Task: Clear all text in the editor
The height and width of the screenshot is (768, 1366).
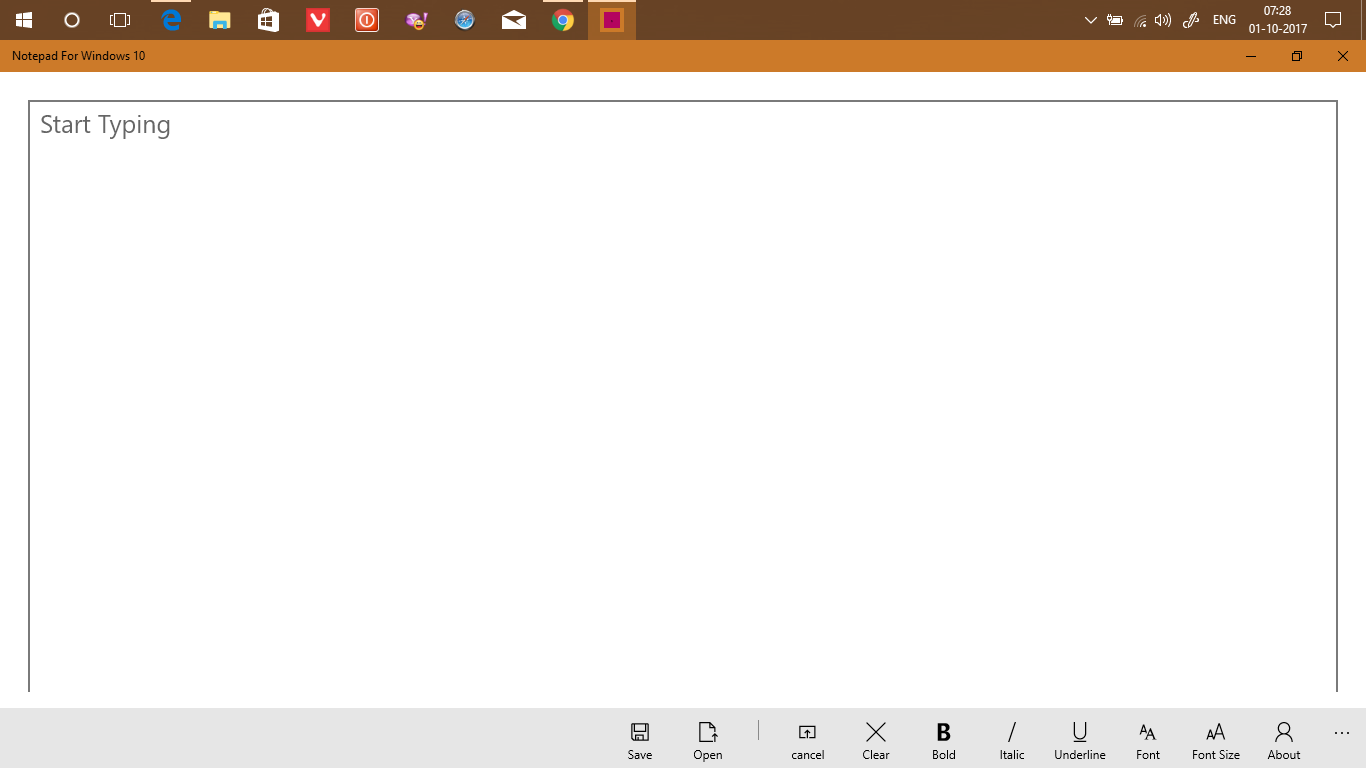Action: click(x=875, y=740)
